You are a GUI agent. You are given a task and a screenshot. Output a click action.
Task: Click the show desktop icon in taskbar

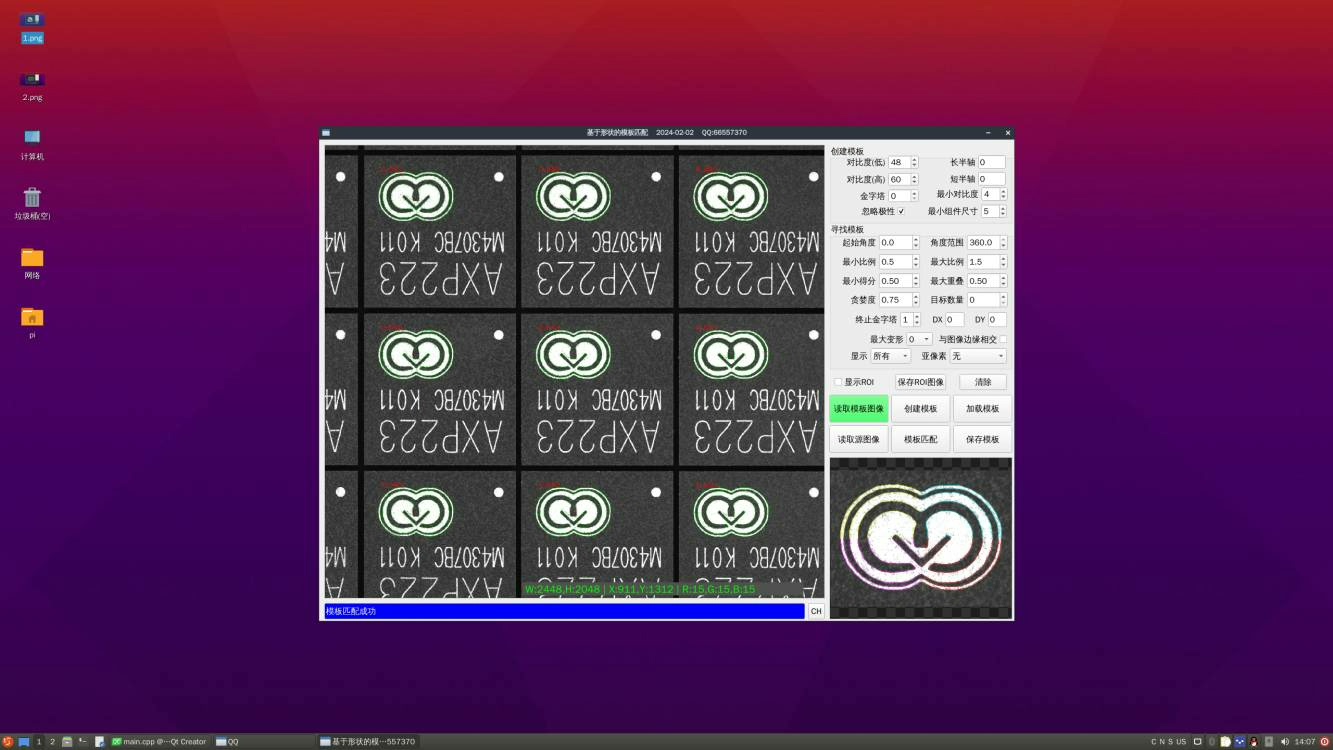(x=24, y=742)
